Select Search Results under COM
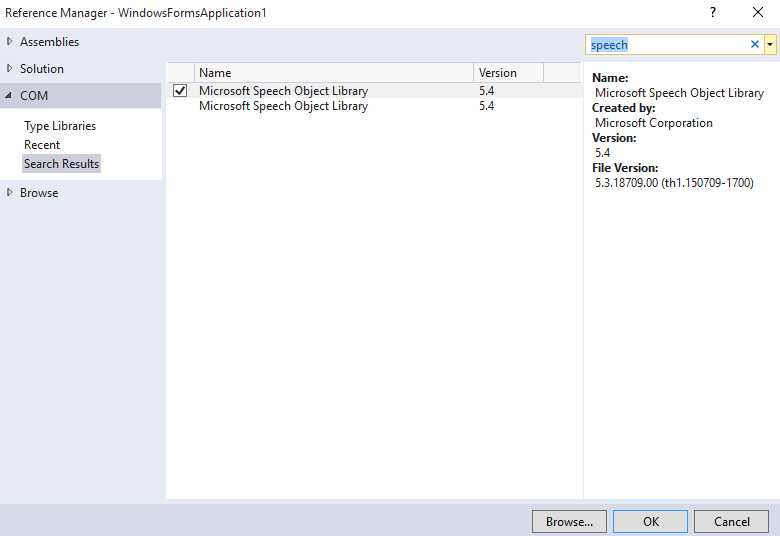 pos(62,164)
